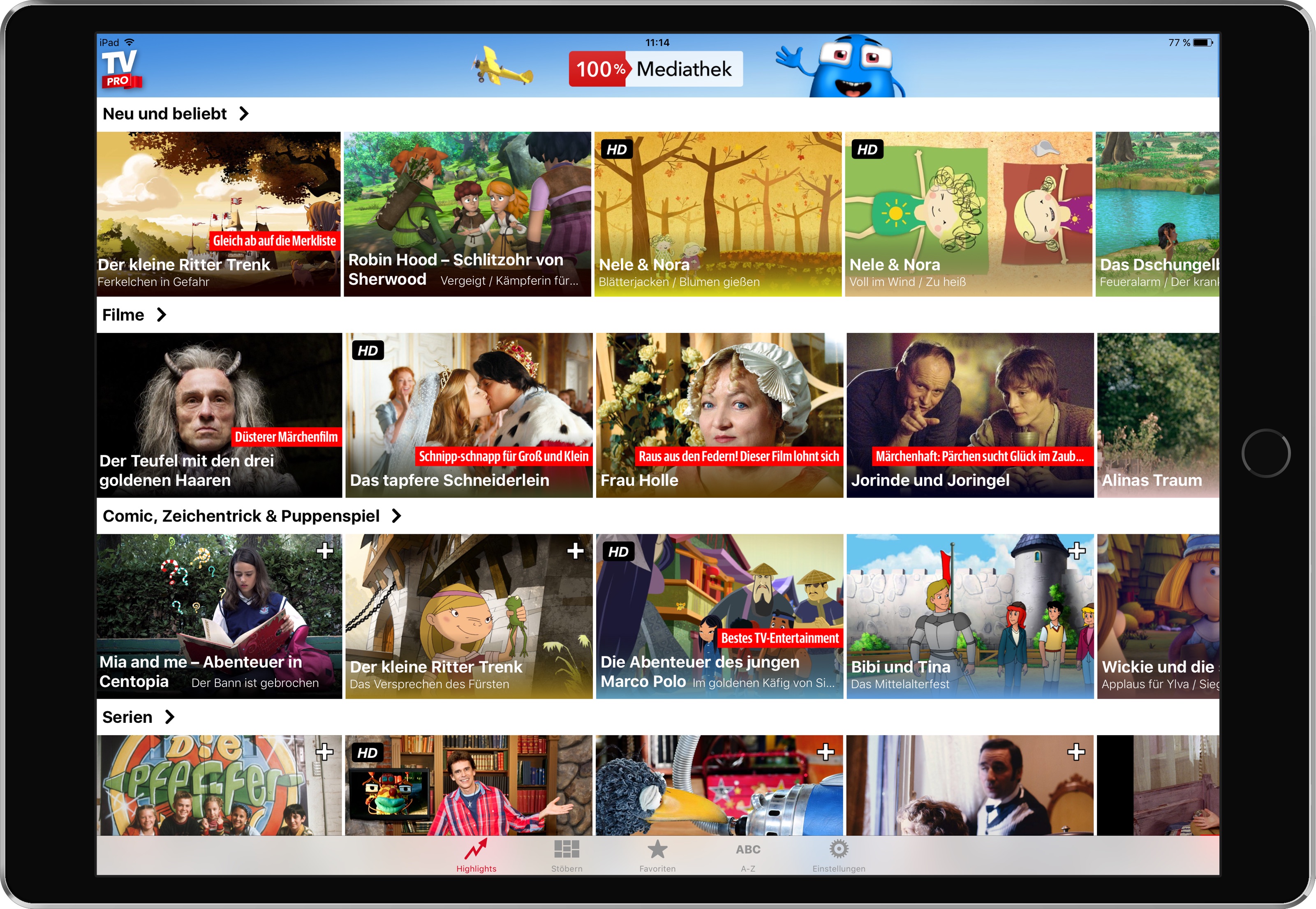Open the raven puppet series thumbnail
The width and height of the screenshot is (1316, 909).
[x=719, y=785]
